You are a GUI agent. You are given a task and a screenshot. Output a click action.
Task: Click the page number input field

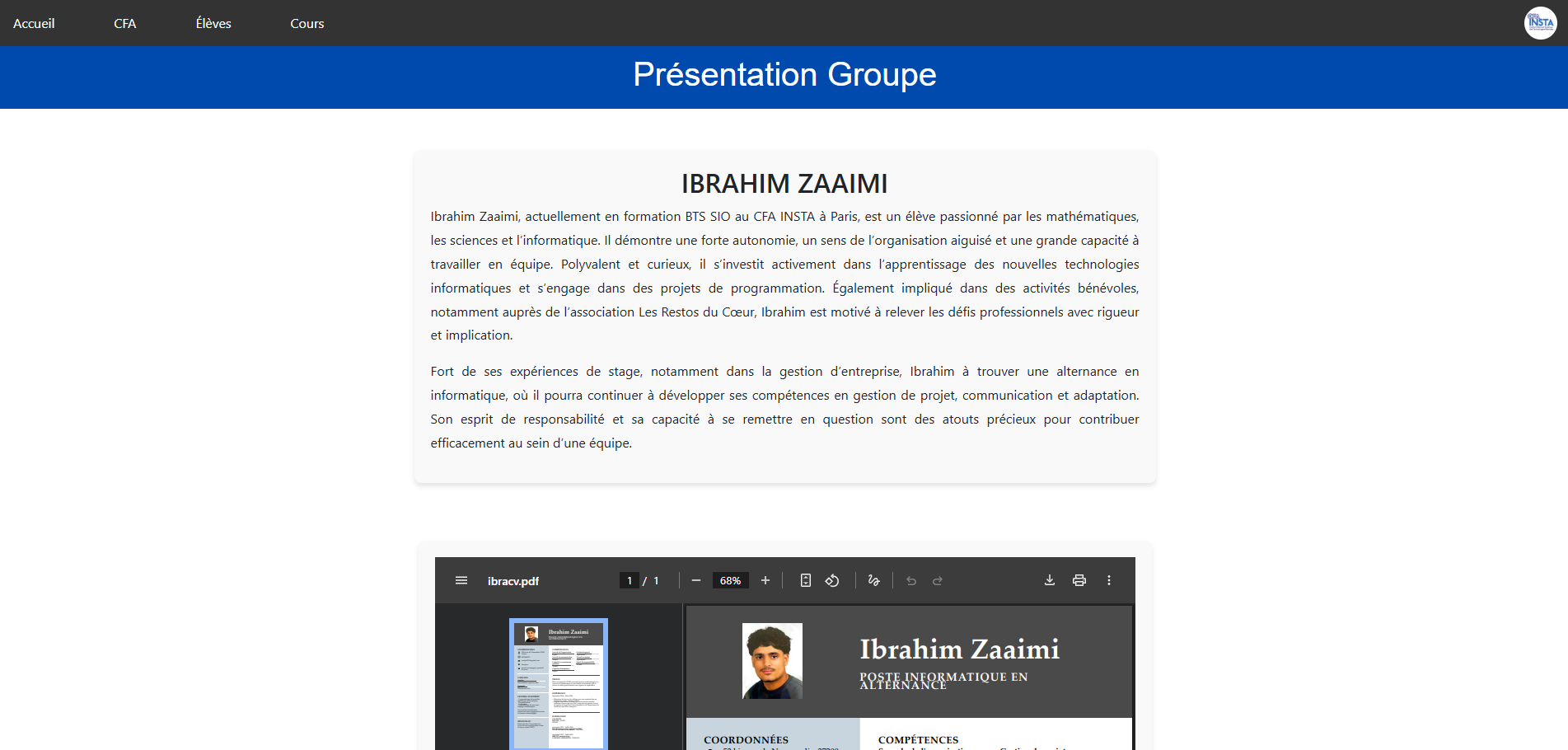coord(629,580)
